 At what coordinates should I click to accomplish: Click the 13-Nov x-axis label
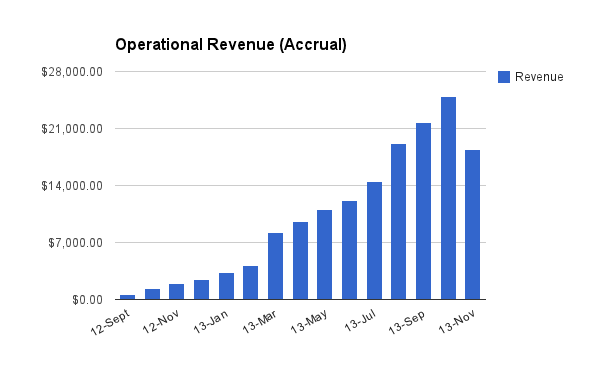point(457,322)
